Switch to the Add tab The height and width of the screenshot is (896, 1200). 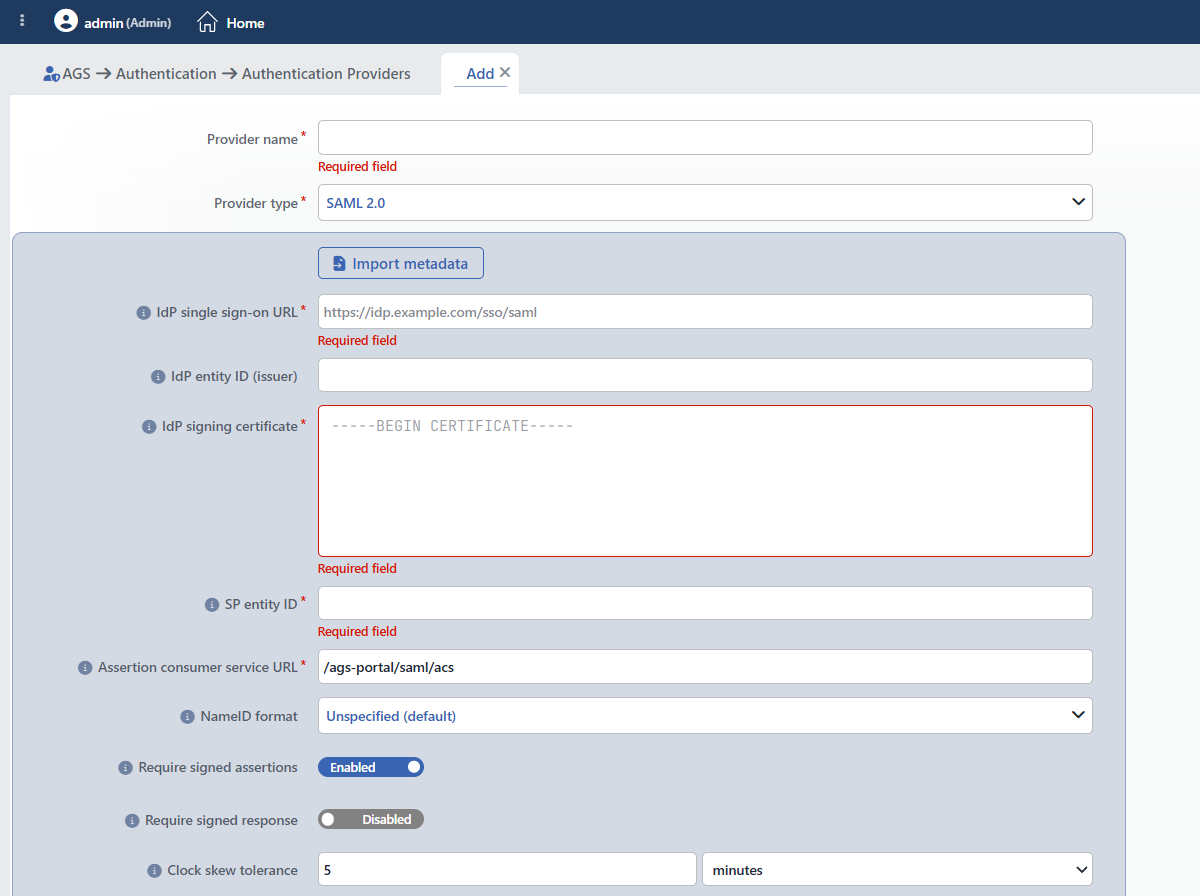pyautogui.click(x=480, y=73)
